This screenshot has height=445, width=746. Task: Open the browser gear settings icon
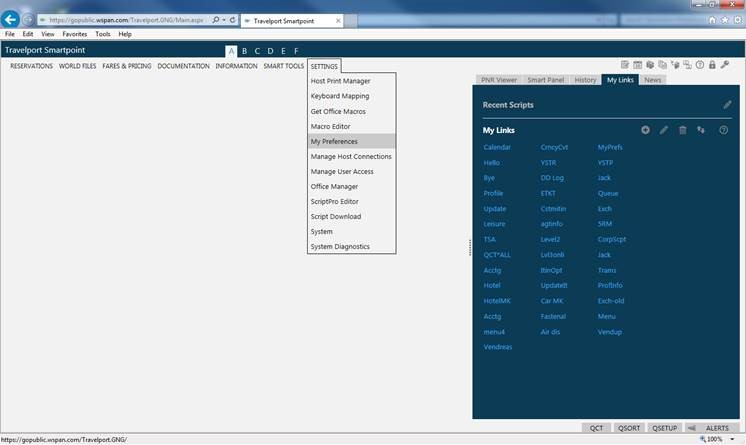(737, 20)
